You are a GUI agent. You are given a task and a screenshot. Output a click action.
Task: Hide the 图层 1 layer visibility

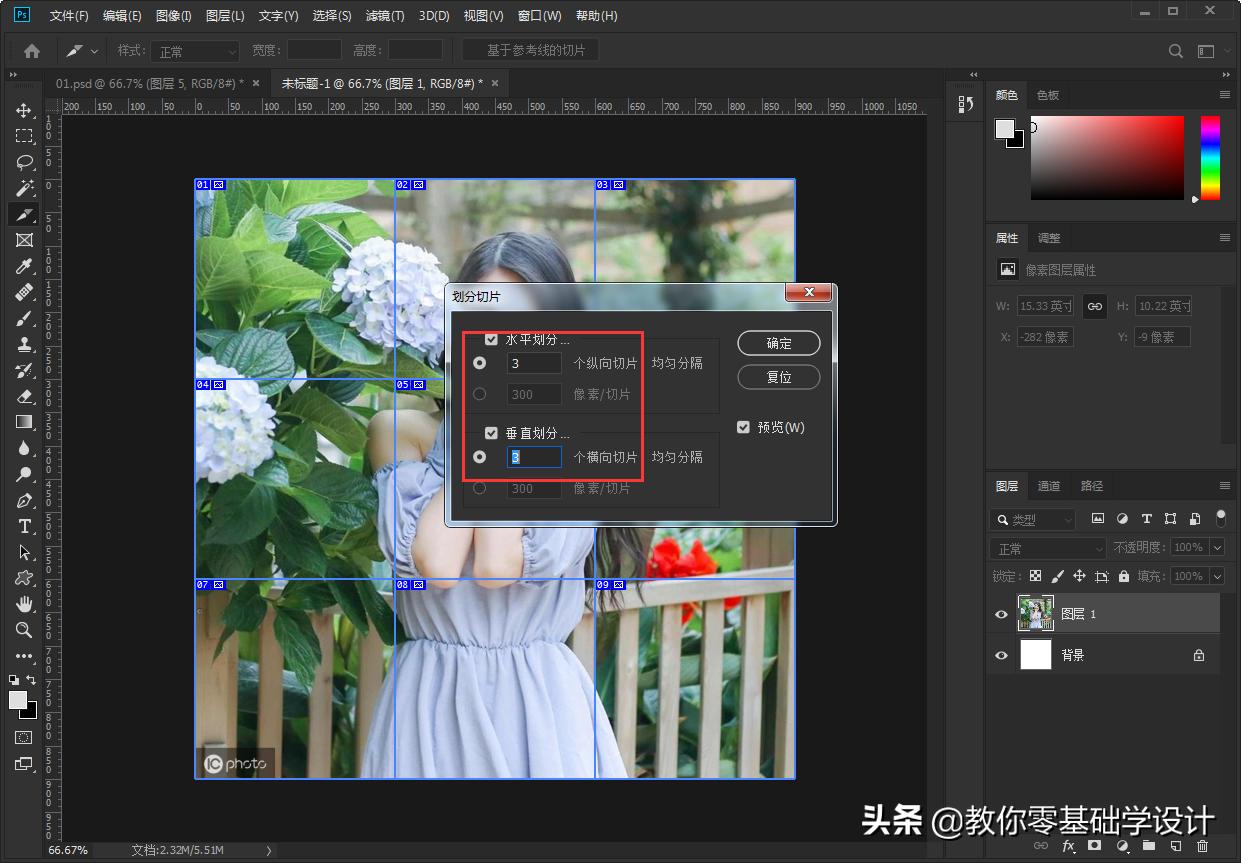click(1001, 614)
